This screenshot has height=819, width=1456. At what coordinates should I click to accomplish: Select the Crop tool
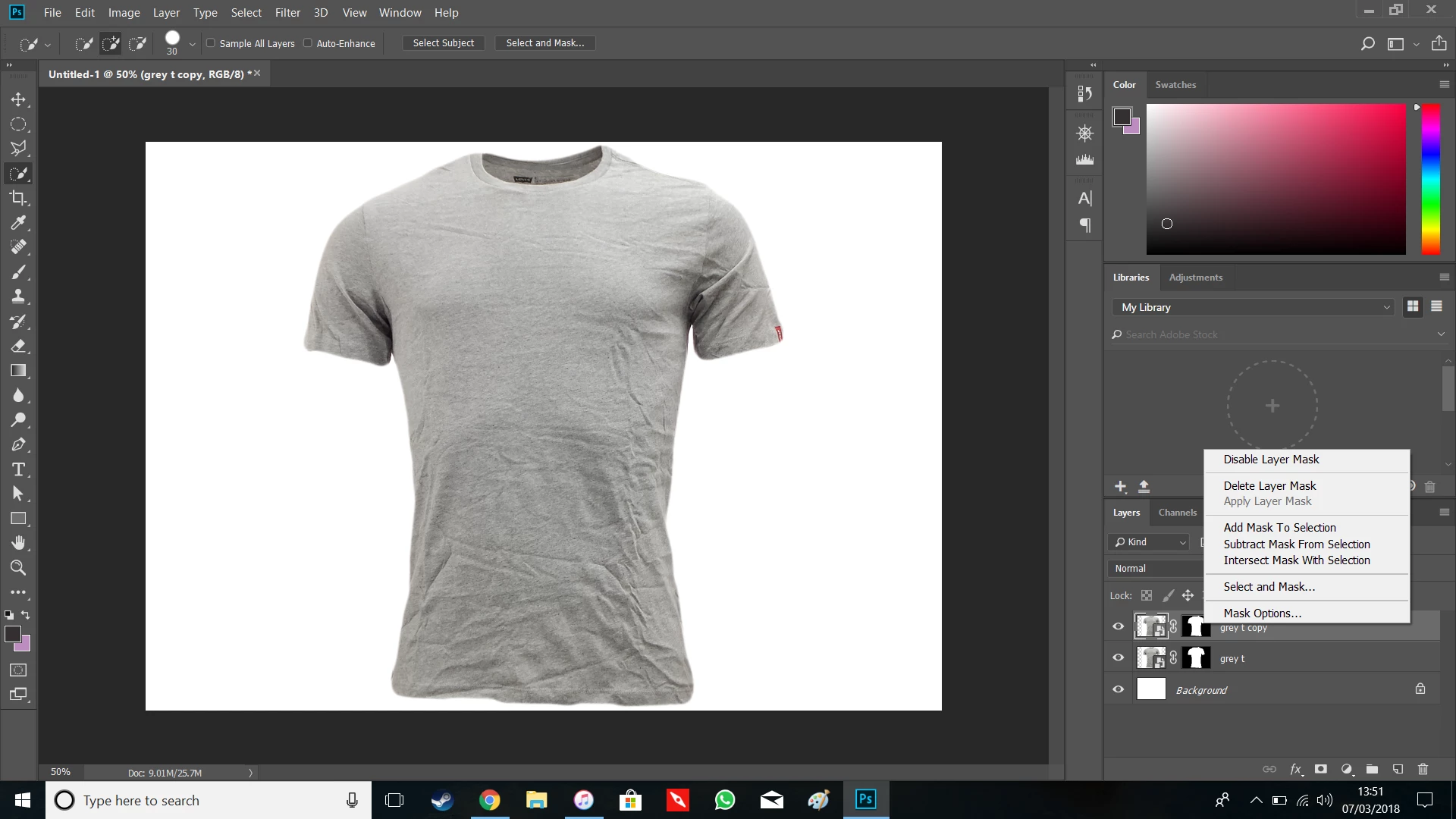pos(18,198)
